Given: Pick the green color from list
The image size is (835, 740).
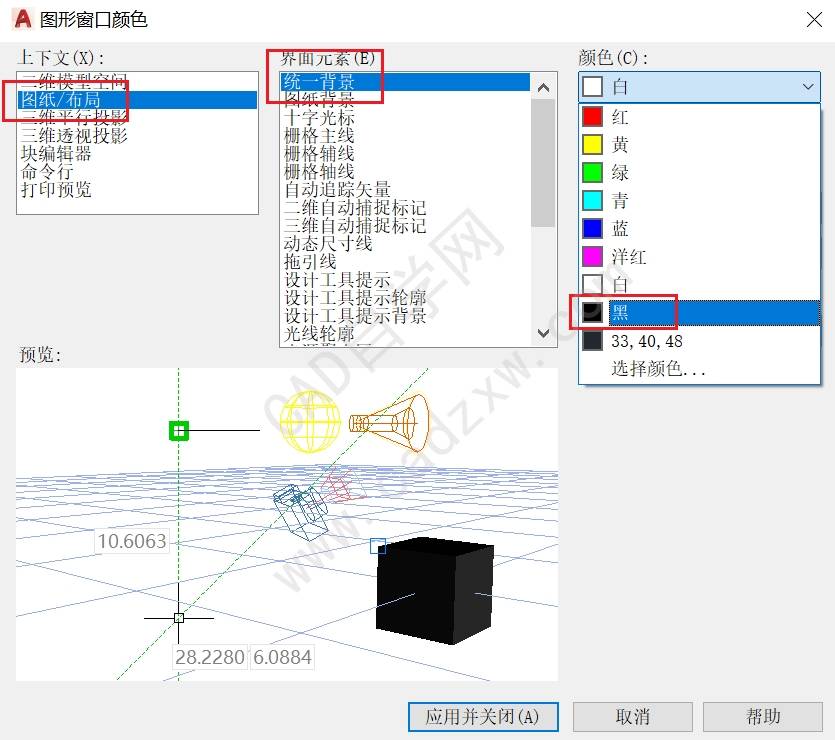Looking at the screenshot, I should 620,174.
